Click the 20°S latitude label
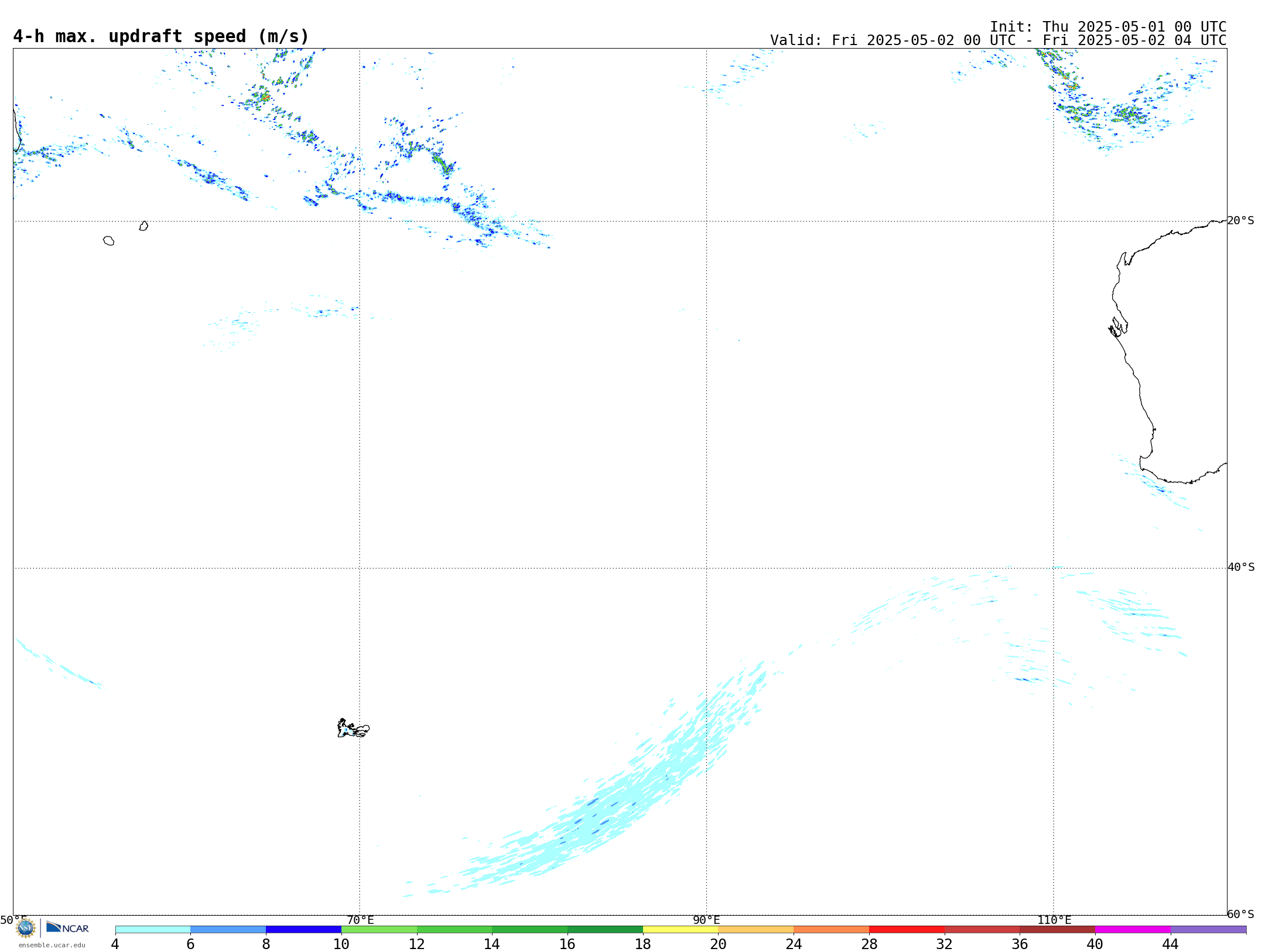The width and height of the screenshot is (1265, 952). click(x=1241, y=221)
